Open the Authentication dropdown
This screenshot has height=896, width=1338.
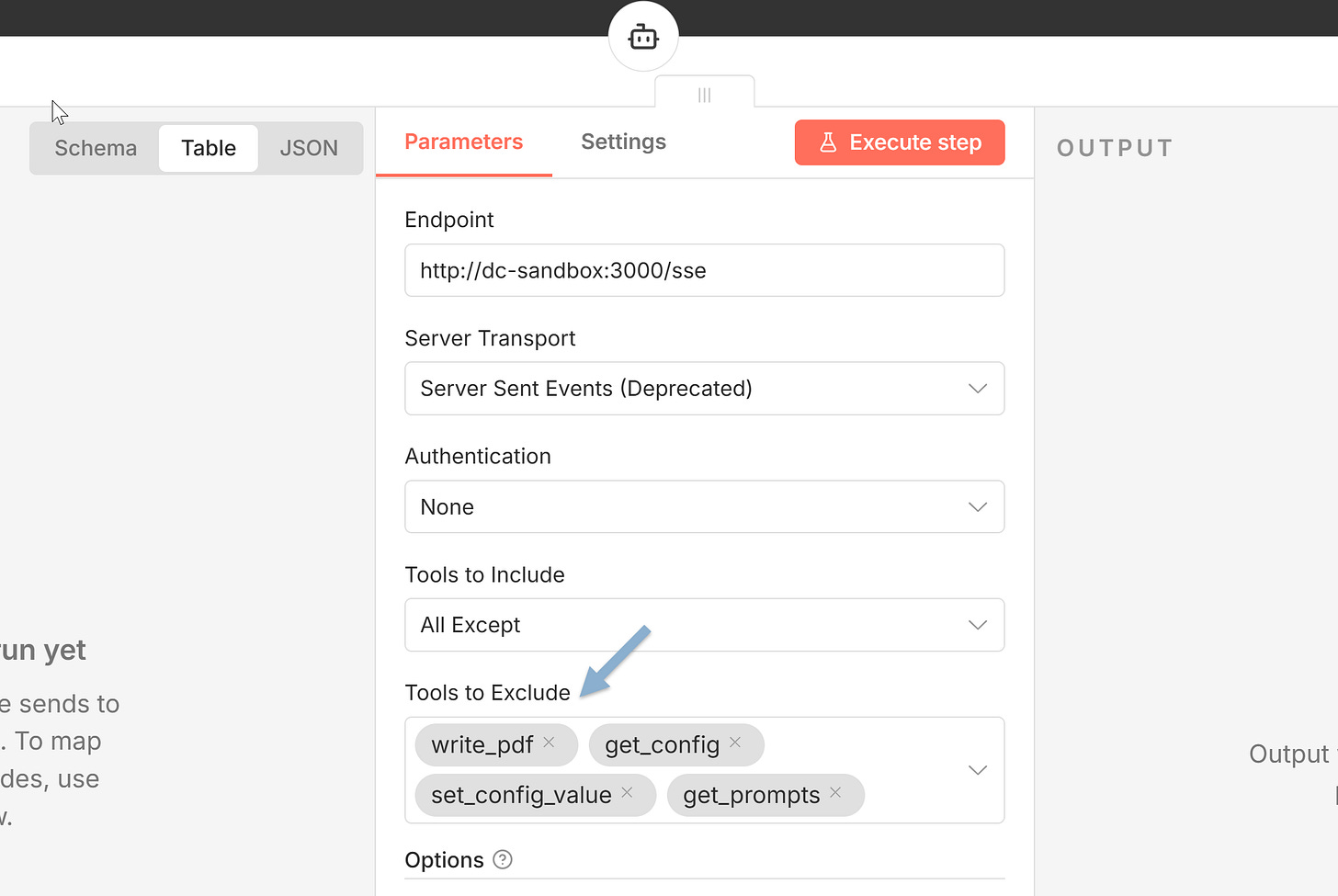coord(977,506)
